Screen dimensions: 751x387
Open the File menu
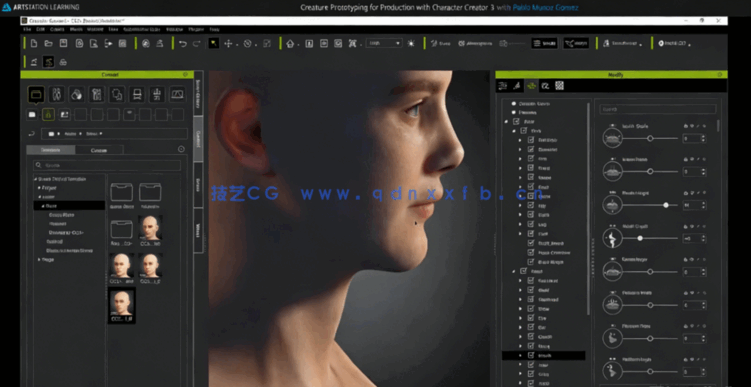(x=27, y=29)
